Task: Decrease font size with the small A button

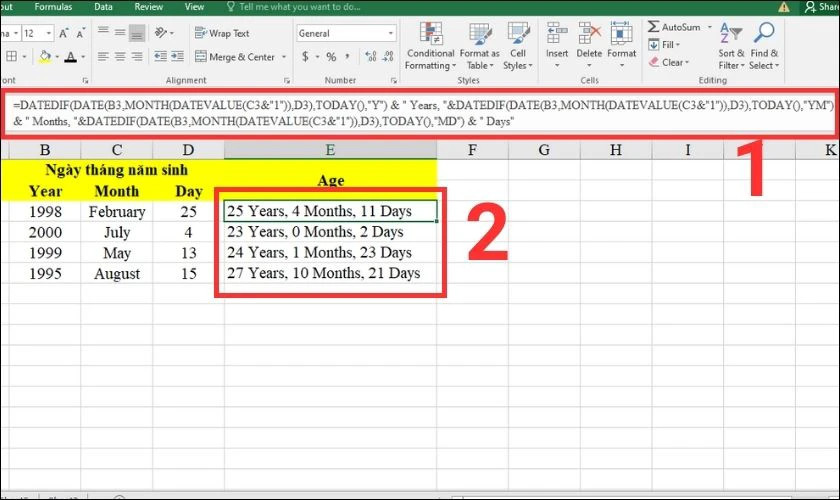Action: pyautogui.click(x=80, y=33)
